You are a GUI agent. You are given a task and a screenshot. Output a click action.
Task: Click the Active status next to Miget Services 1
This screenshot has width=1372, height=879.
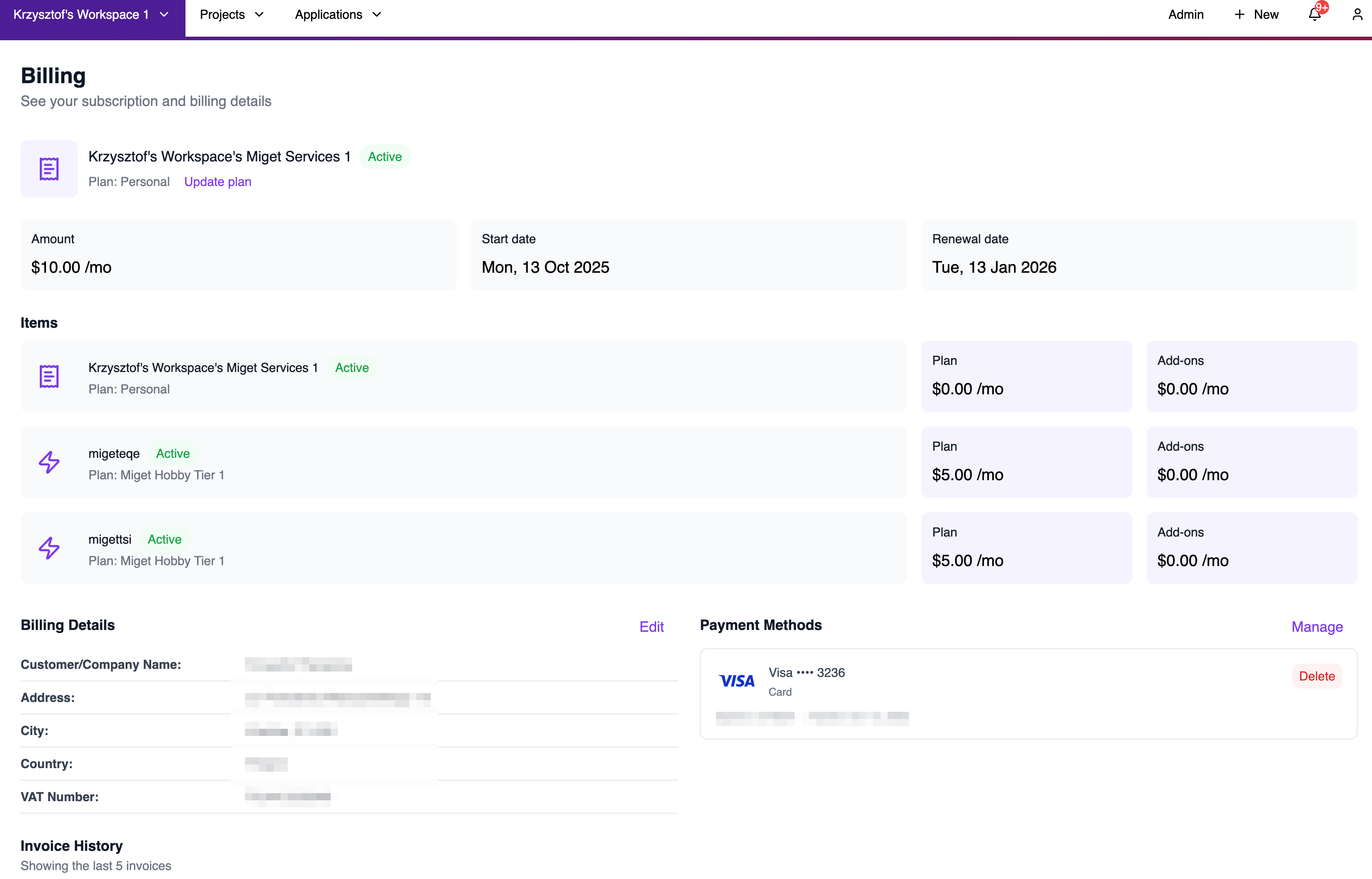click(384, 156)
